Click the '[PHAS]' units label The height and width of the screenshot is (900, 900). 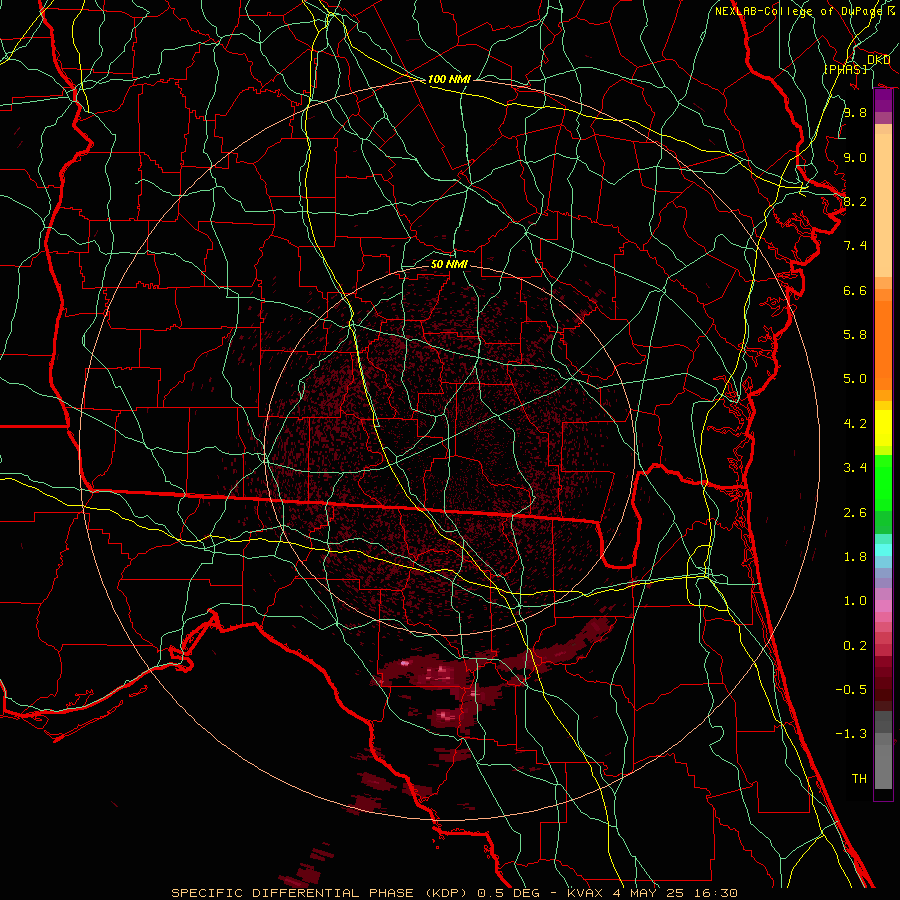(845, 69)
